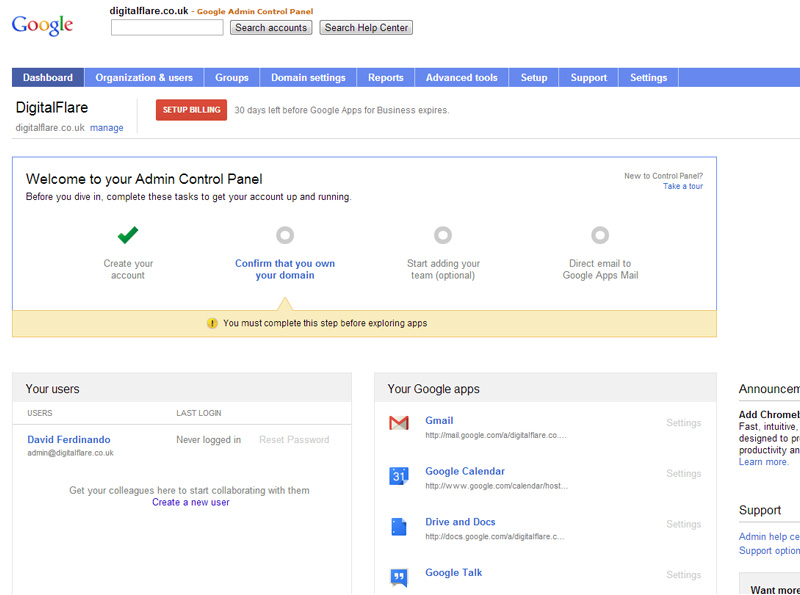This screenshot has height=595, width=800.
Task: Click the Drive and Docs file icon
Action: click(x=398, y=527)
